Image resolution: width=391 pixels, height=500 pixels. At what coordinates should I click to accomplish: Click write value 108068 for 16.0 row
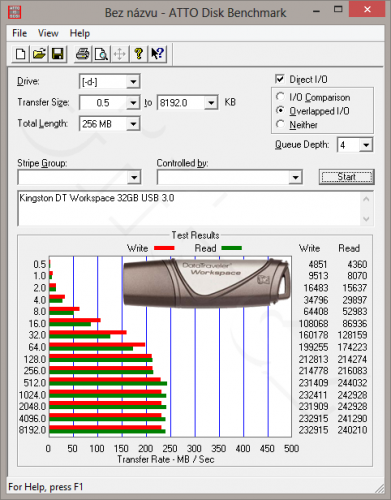313,323
